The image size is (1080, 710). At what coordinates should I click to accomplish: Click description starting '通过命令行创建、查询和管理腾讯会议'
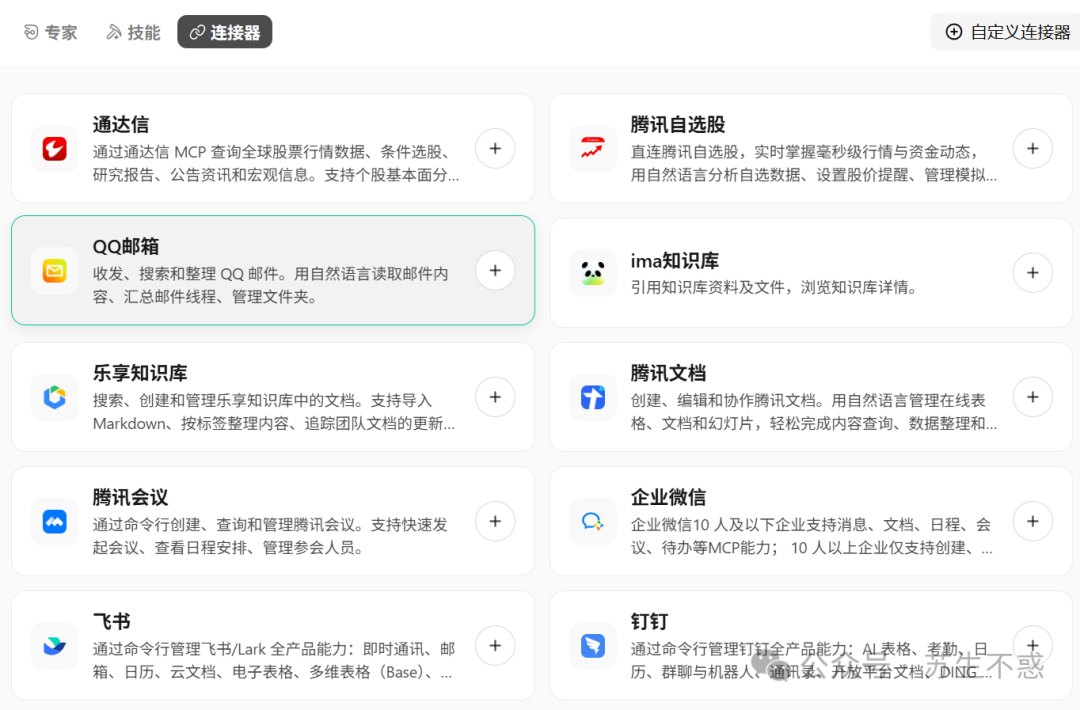tap(271, 536)
